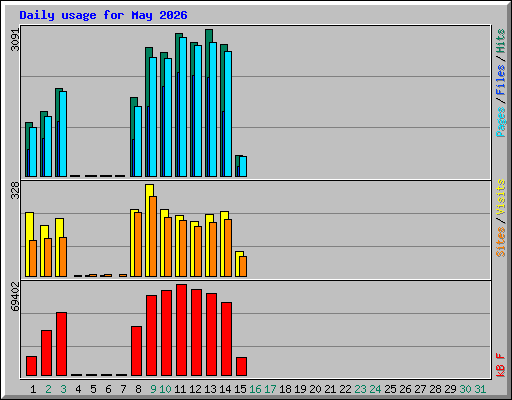Click the cyan bar for day 10

coord(168,117)
